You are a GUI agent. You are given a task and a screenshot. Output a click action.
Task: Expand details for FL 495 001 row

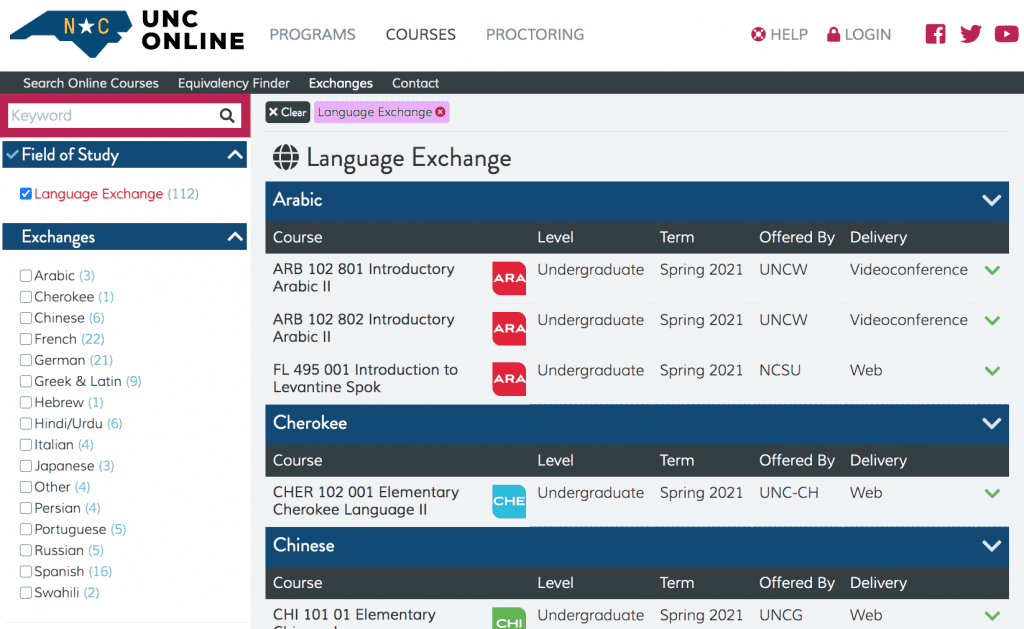click(x=992, y=371)
